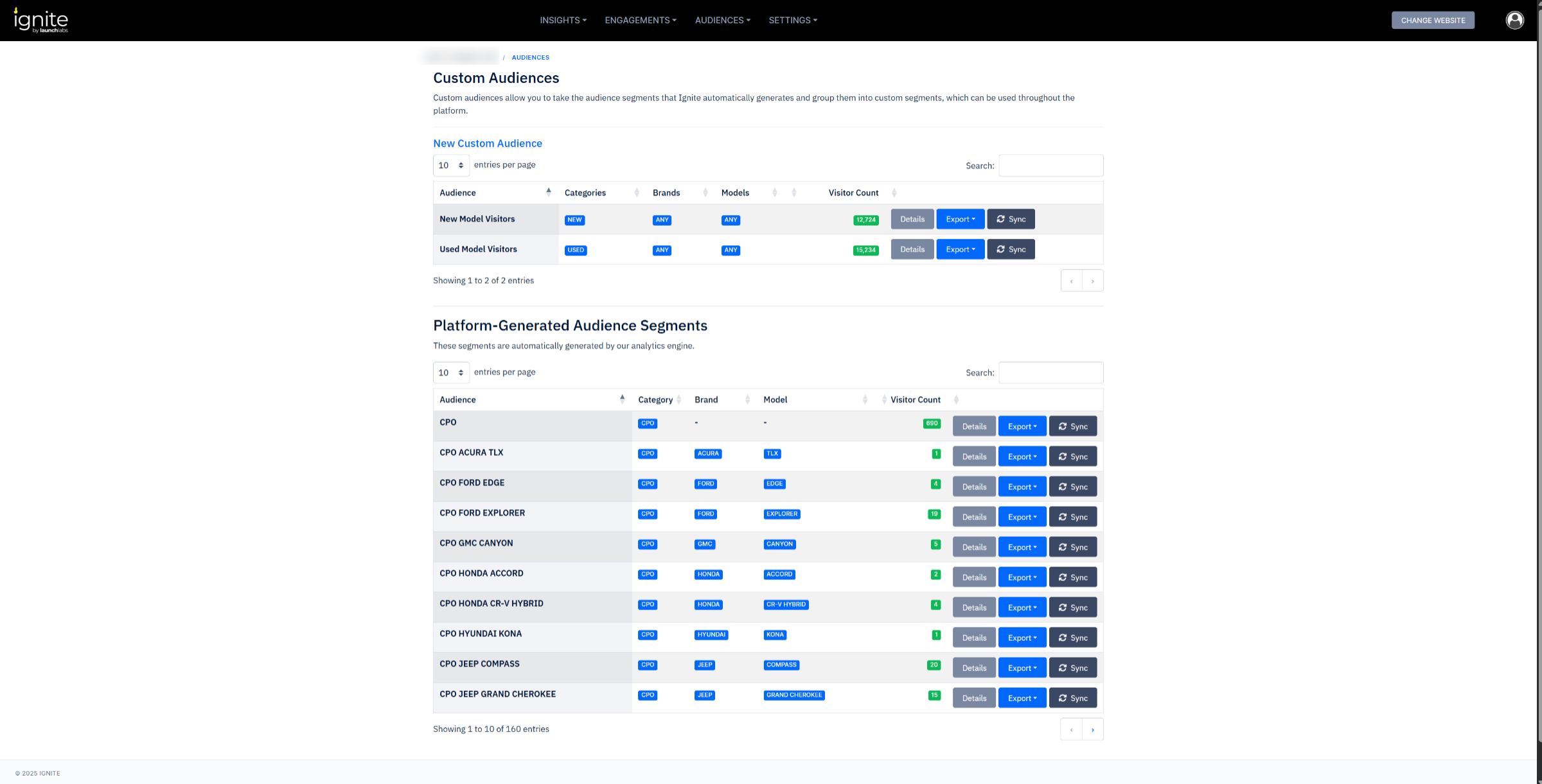This screenshot has width=1542, height=784.
Task: Open Export dropdown for CPO FORD EDGE
Action: point(1022,487)
